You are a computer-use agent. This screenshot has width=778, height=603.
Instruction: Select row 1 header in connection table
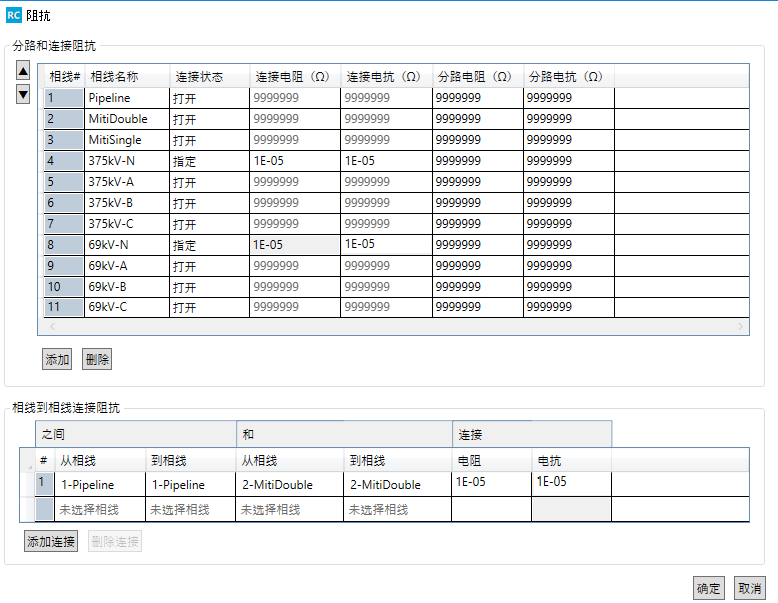tap(44, 484)
